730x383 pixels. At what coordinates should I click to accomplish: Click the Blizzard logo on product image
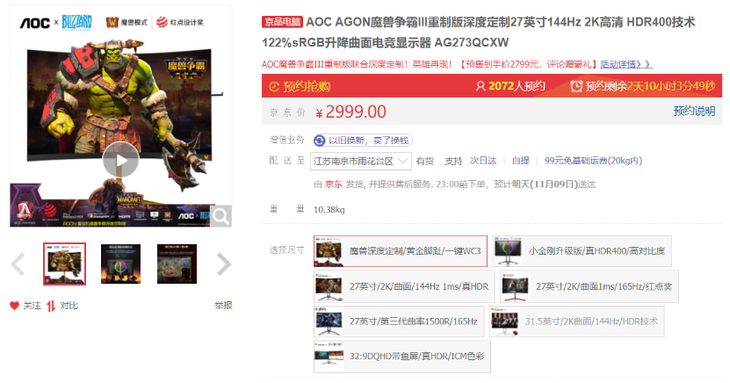point(77,22)
